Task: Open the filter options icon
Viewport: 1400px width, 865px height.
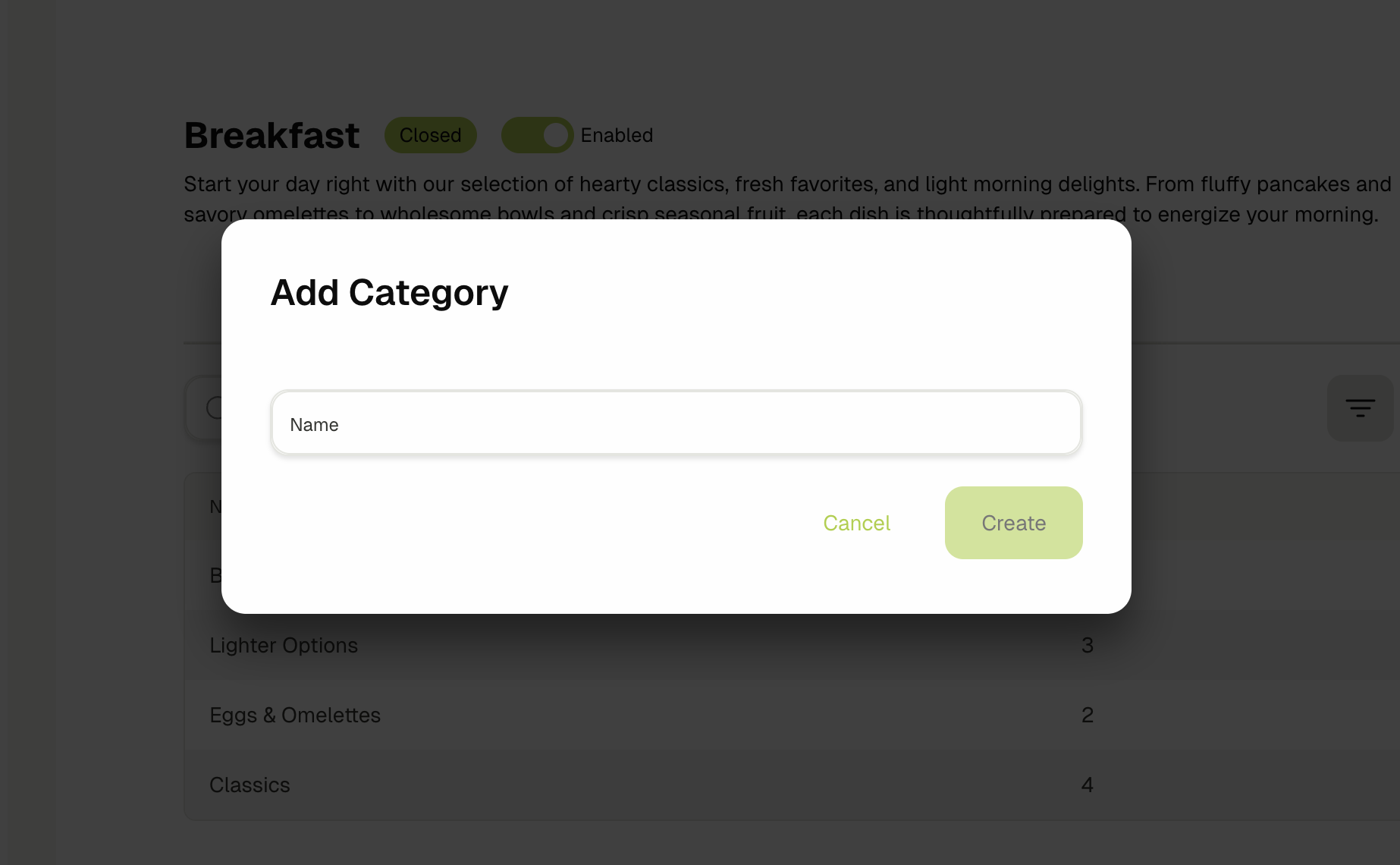Action: 1360,407
